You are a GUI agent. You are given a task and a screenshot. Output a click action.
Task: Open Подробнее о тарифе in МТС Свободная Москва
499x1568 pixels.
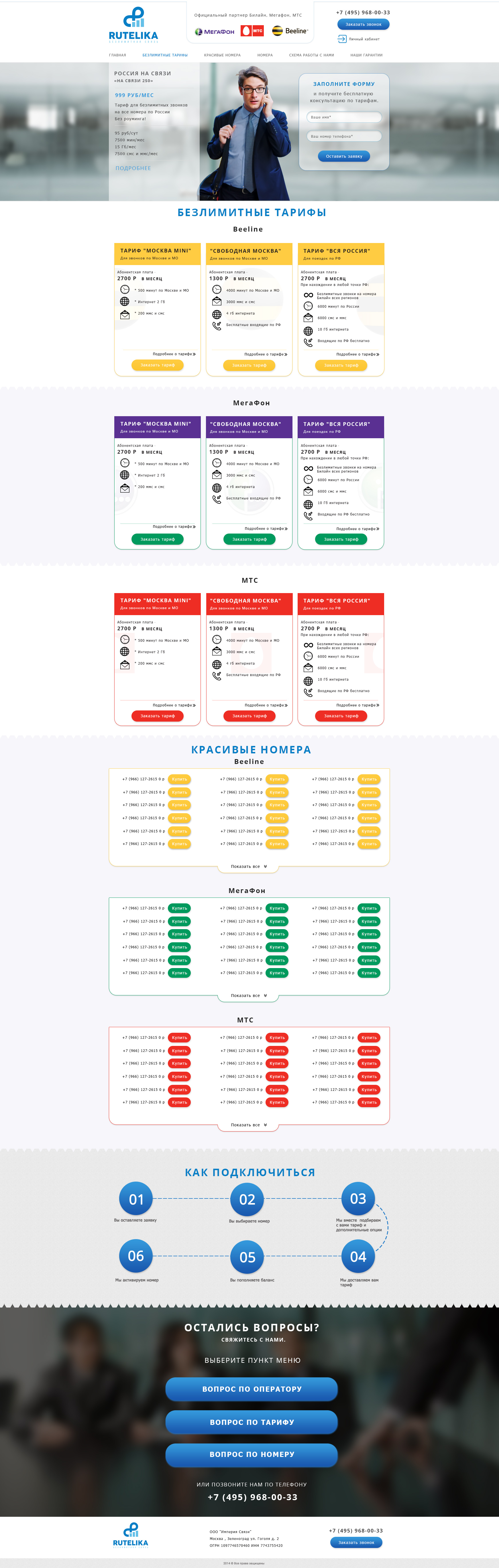266,705
